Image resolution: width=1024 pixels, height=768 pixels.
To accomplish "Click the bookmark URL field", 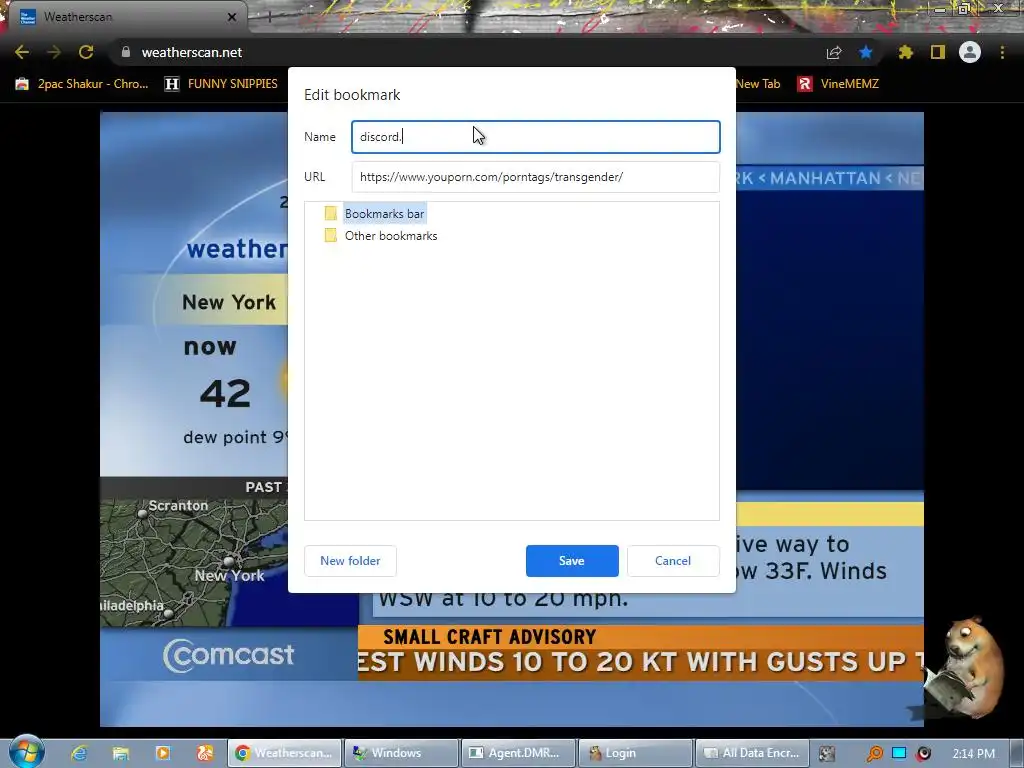I will [536, 177].
